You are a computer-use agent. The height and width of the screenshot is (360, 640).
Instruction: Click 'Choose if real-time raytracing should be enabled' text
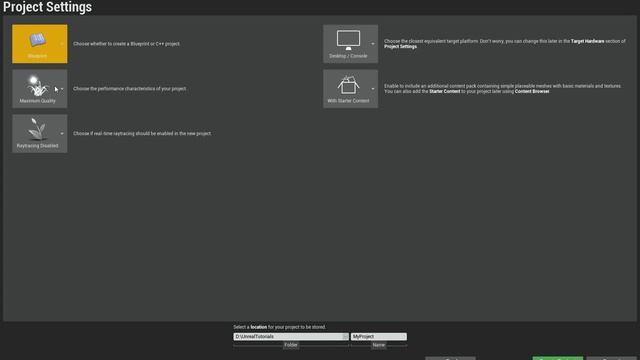[142, 133]
